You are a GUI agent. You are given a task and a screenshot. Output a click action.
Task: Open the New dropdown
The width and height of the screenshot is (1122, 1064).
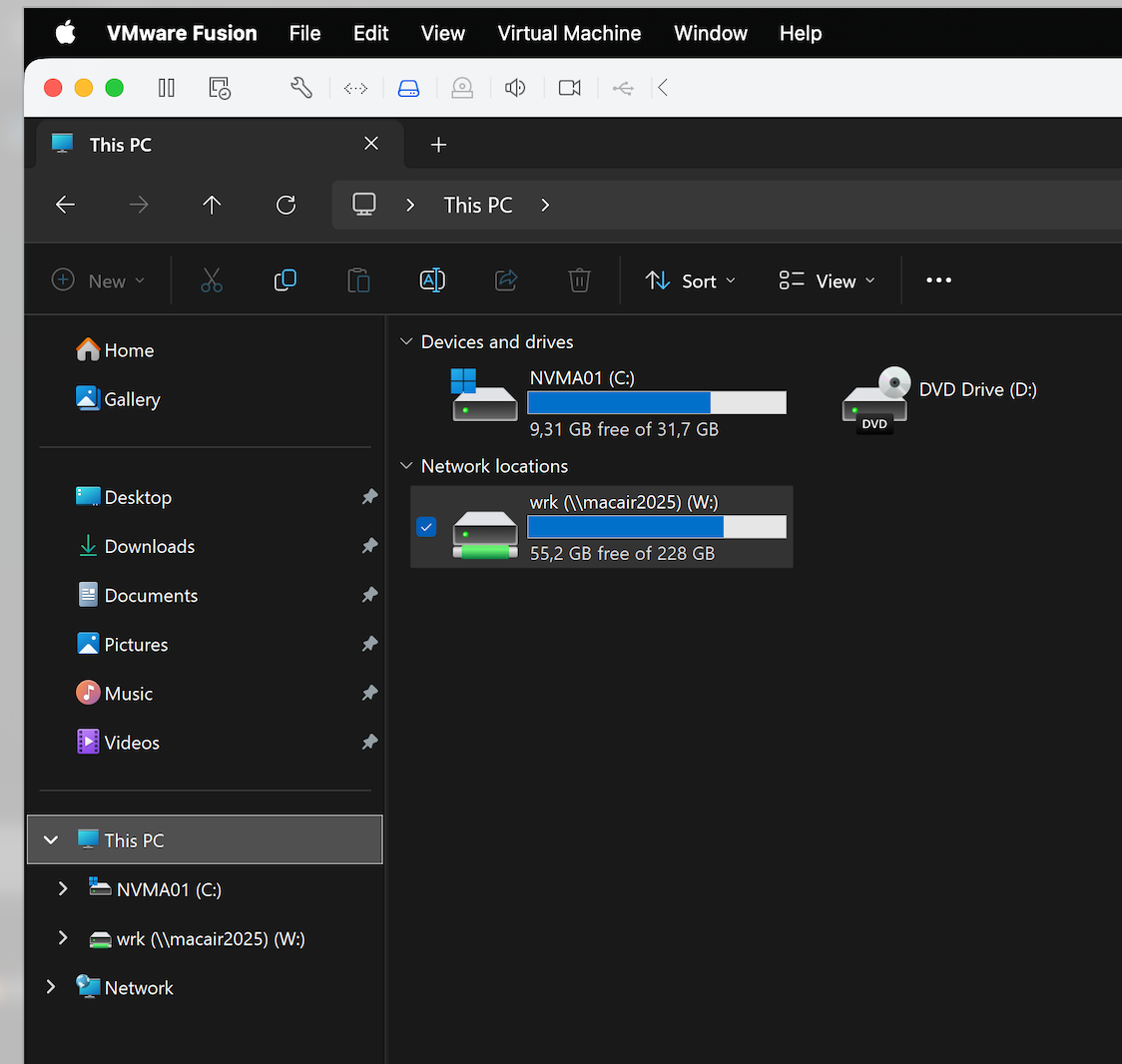pyautogui.click(x=99, y=280)
